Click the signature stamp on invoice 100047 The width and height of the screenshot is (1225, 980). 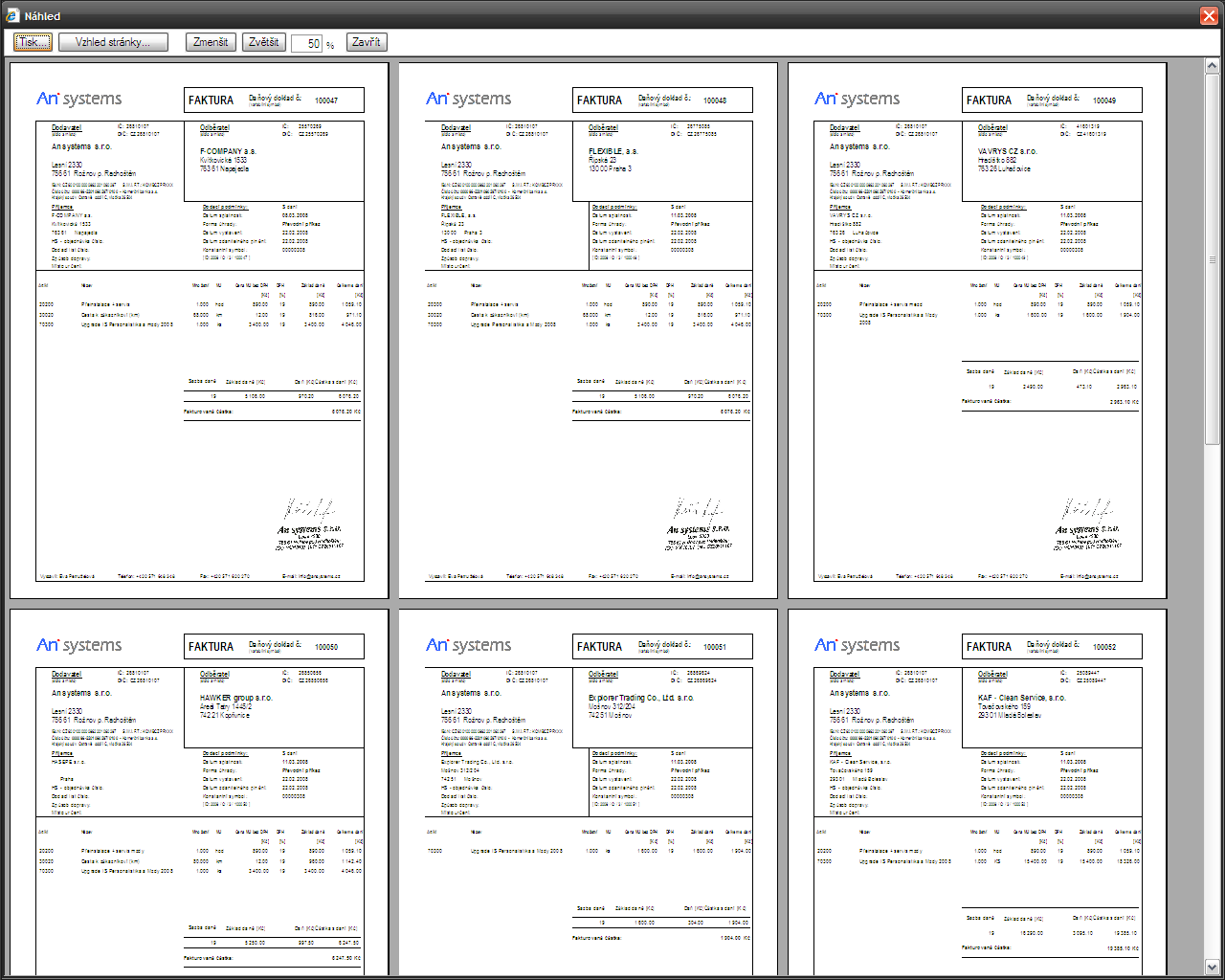[x=309, y=523]
